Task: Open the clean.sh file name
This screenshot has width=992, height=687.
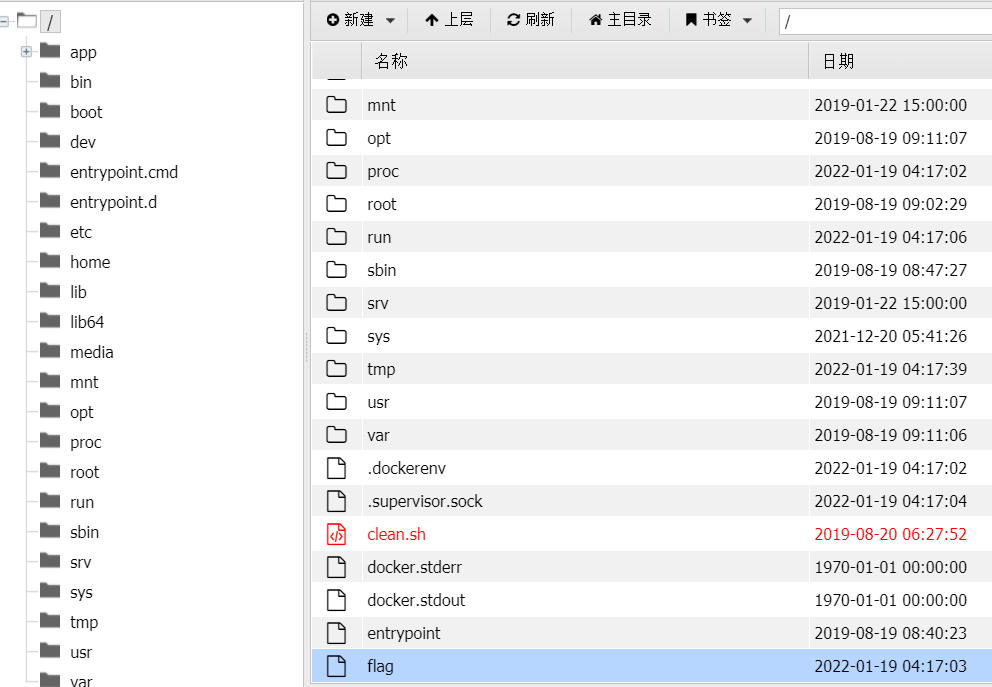Action: (396, 534)
